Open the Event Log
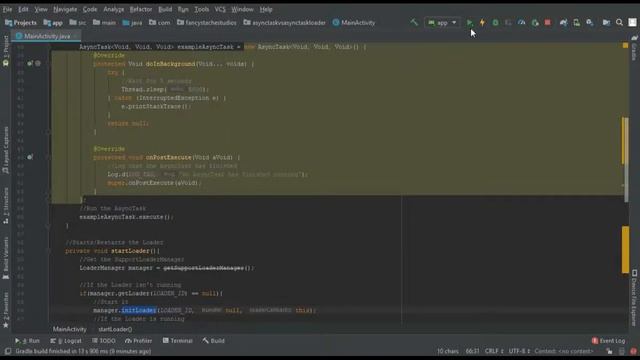 609,340
